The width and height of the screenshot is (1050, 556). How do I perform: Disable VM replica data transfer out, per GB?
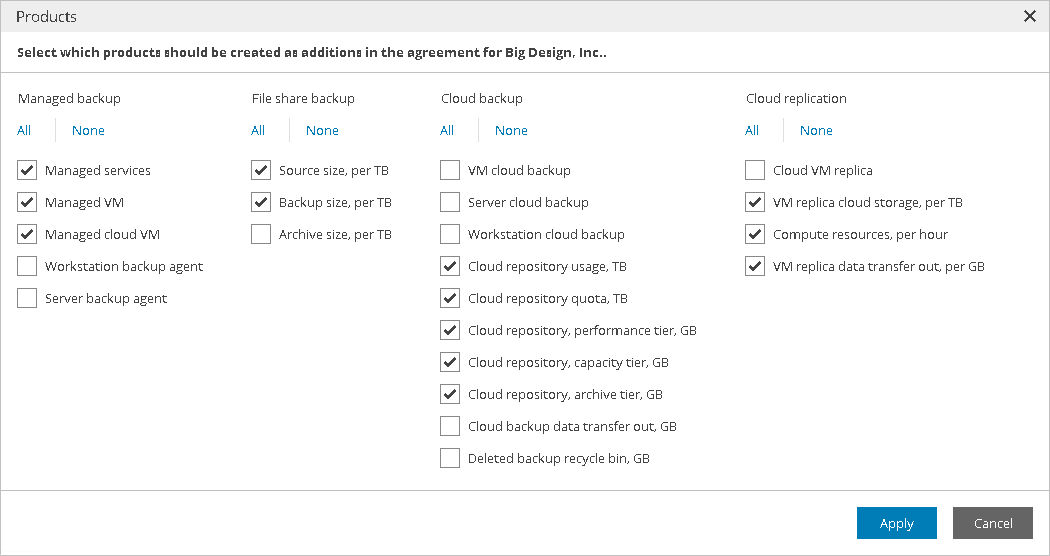755,266
